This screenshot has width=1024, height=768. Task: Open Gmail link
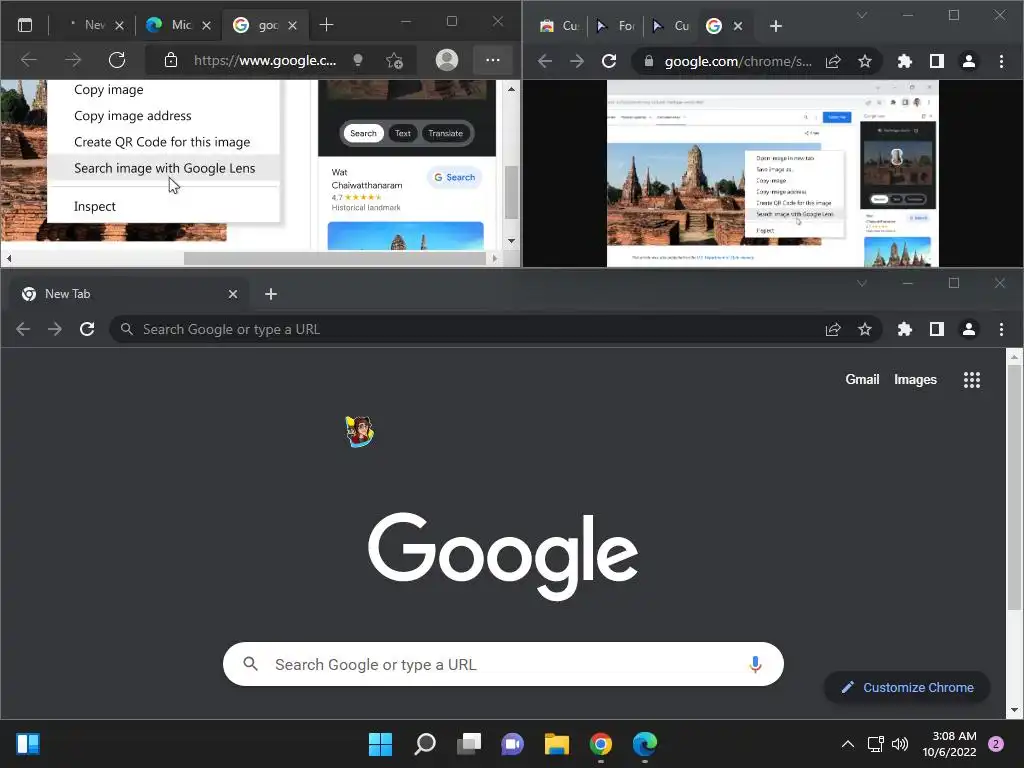click(x=862, y=379)
